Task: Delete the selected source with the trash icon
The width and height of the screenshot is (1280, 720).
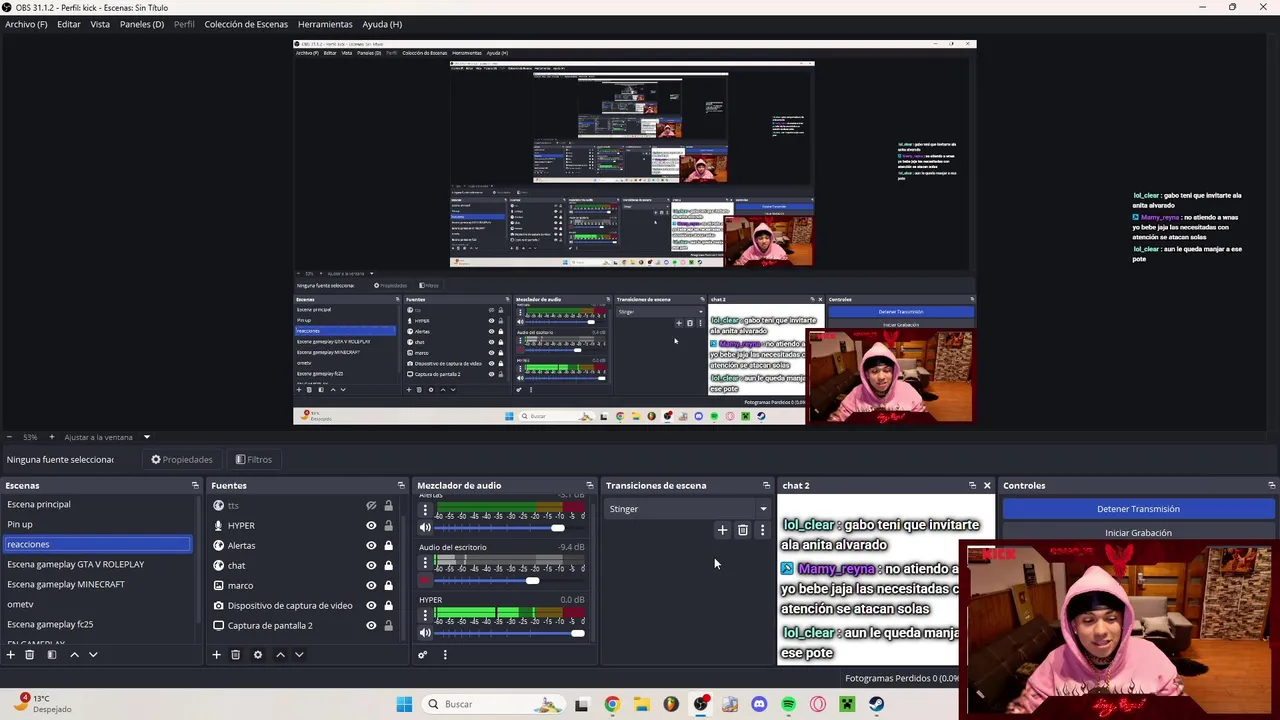Action: coord(235,654)
